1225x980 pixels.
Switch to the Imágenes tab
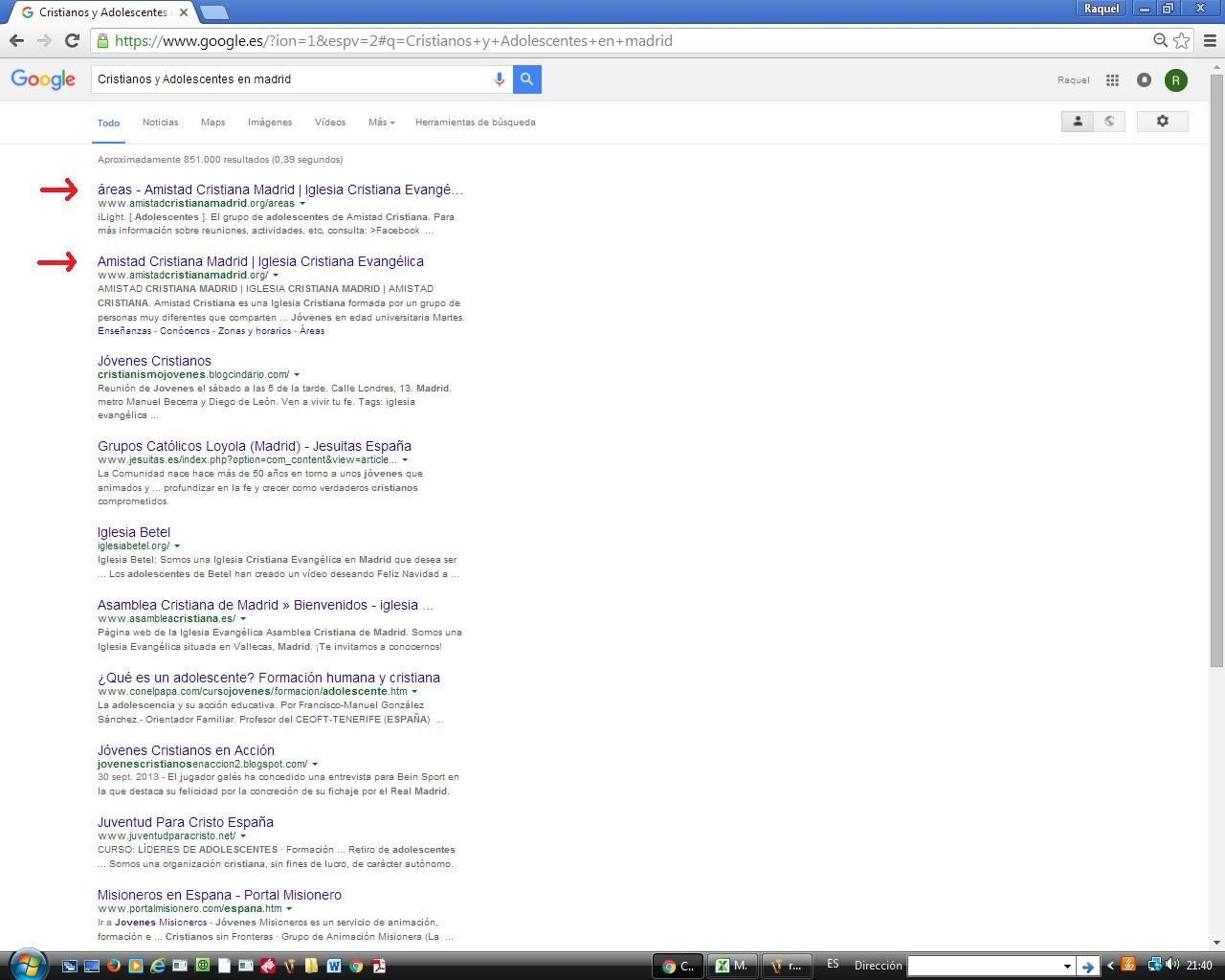click(x=270, y=122)
